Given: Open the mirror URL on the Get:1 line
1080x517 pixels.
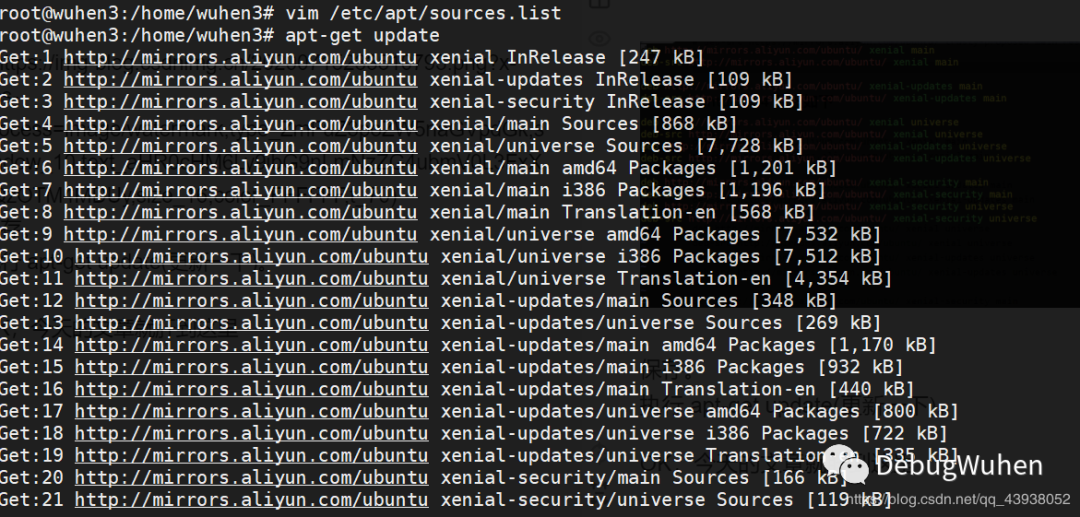Looking at the screenshot, I should click(240, 58).
